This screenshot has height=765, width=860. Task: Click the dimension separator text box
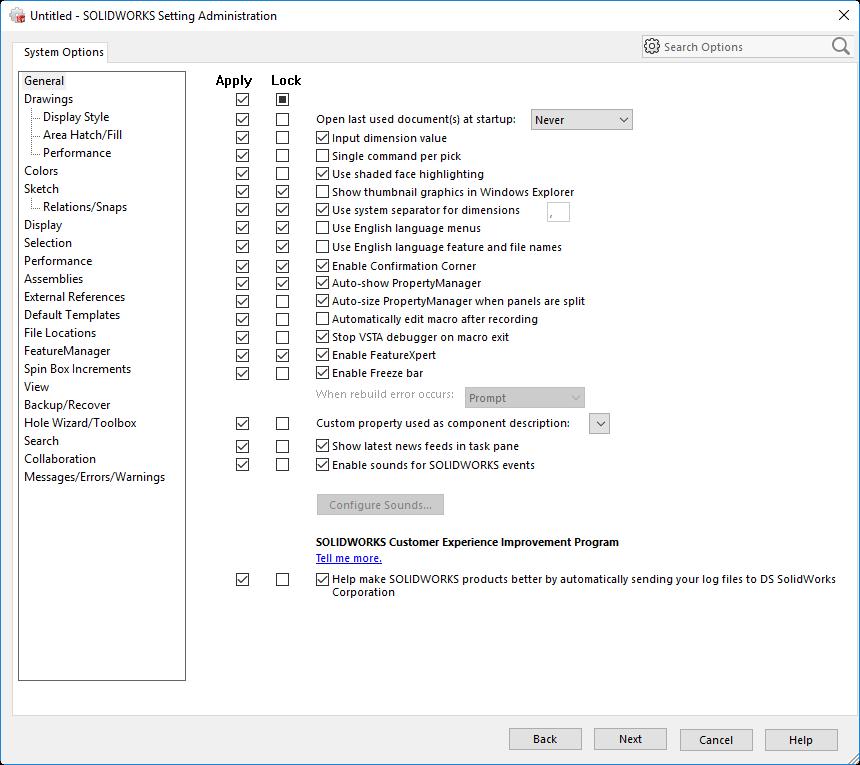point(558,212)
